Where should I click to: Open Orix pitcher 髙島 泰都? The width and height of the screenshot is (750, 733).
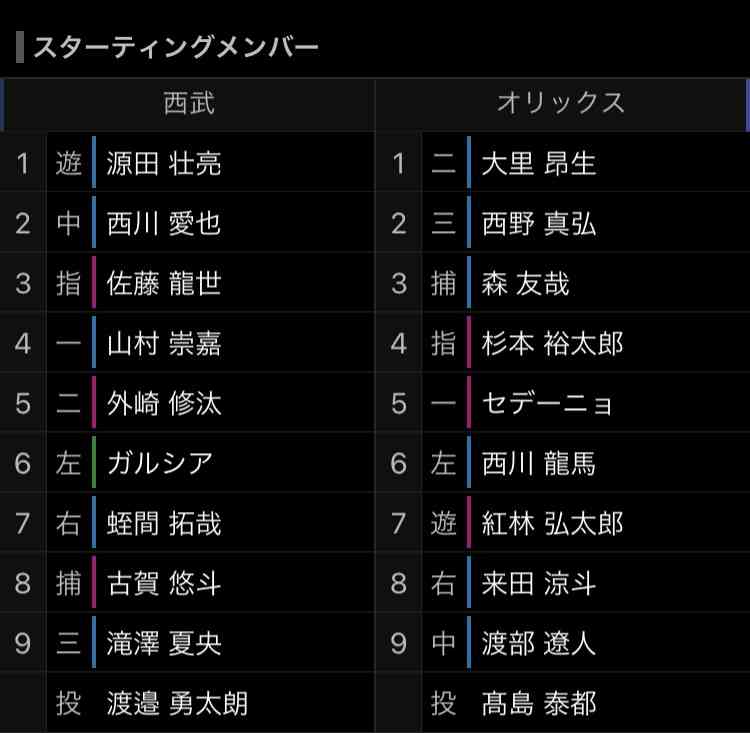[539, 703]
